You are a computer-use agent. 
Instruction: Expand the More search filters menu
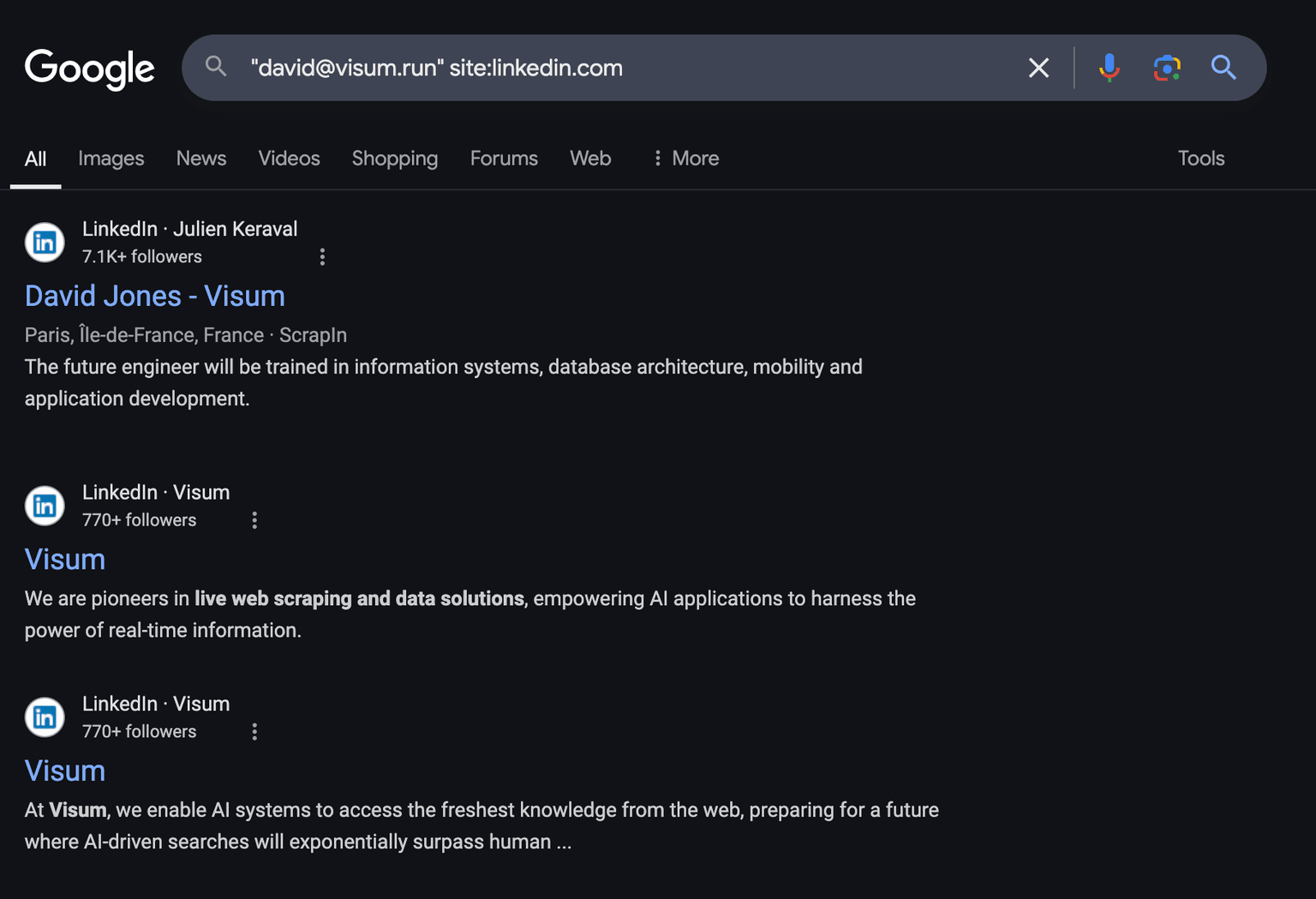pyautogui.click(x=685, y=159)
